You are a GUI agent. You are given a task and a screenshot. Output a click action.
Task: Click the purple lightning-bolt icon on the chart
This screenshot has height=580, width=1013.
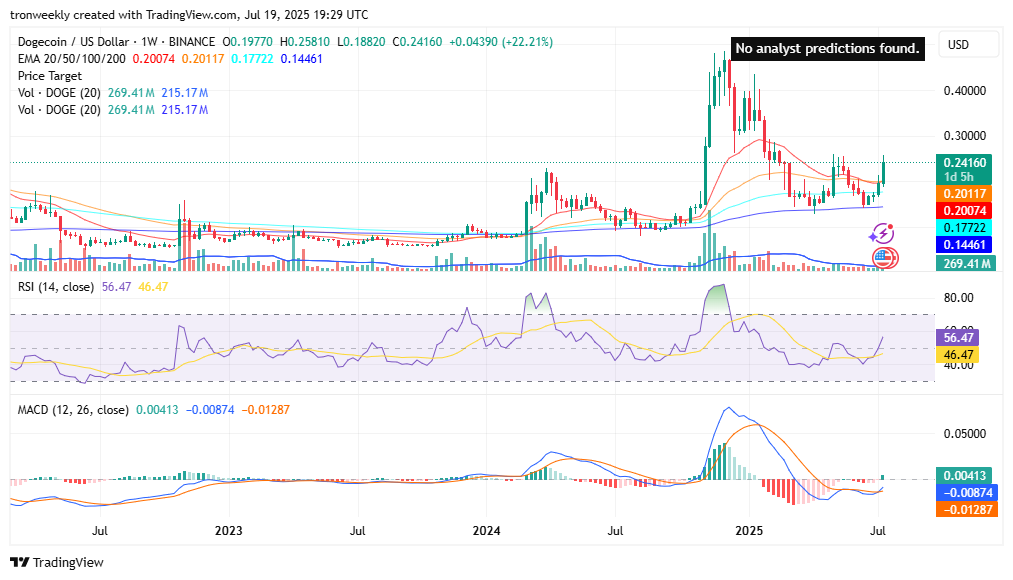coord(882,234)
